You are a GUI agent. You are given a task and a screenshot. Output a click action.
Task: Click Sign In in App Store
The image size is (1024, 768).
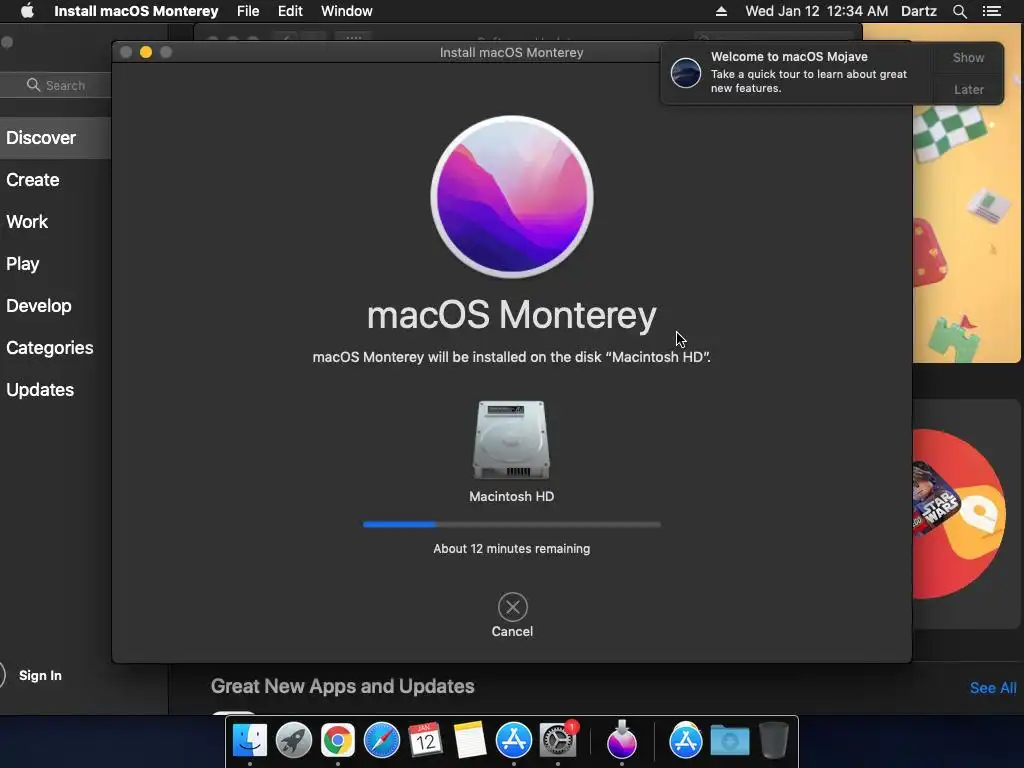[x=40, y=675]
